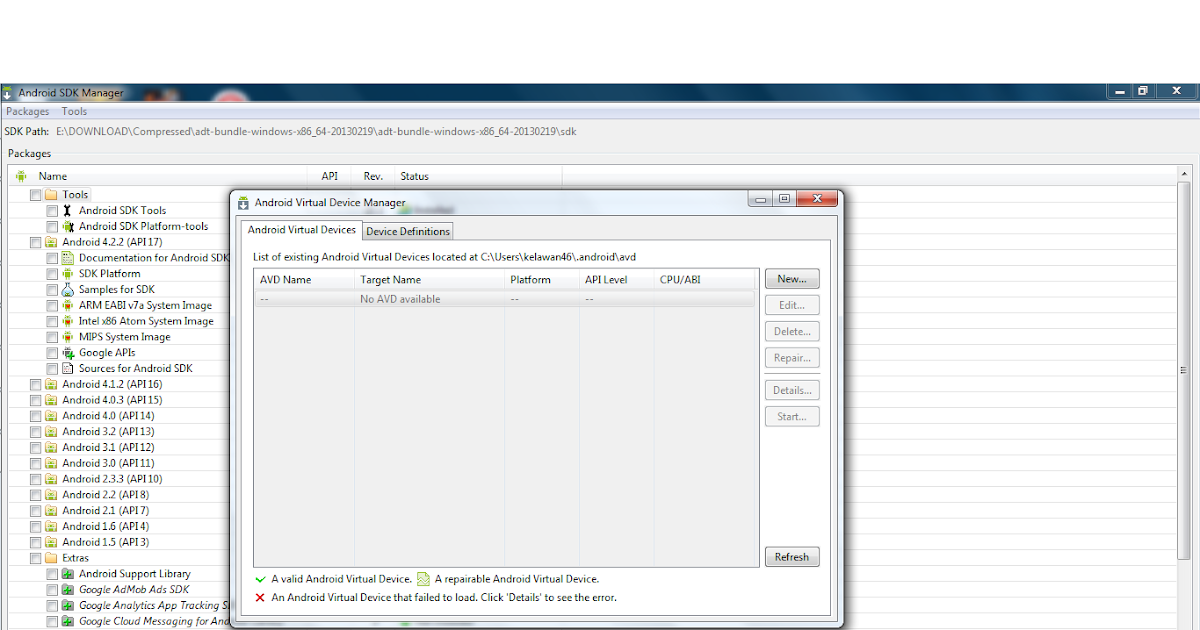Viewport: 1200px width, 630px height.
Task: Select the No AVD available row
Action: coord(505,299)
